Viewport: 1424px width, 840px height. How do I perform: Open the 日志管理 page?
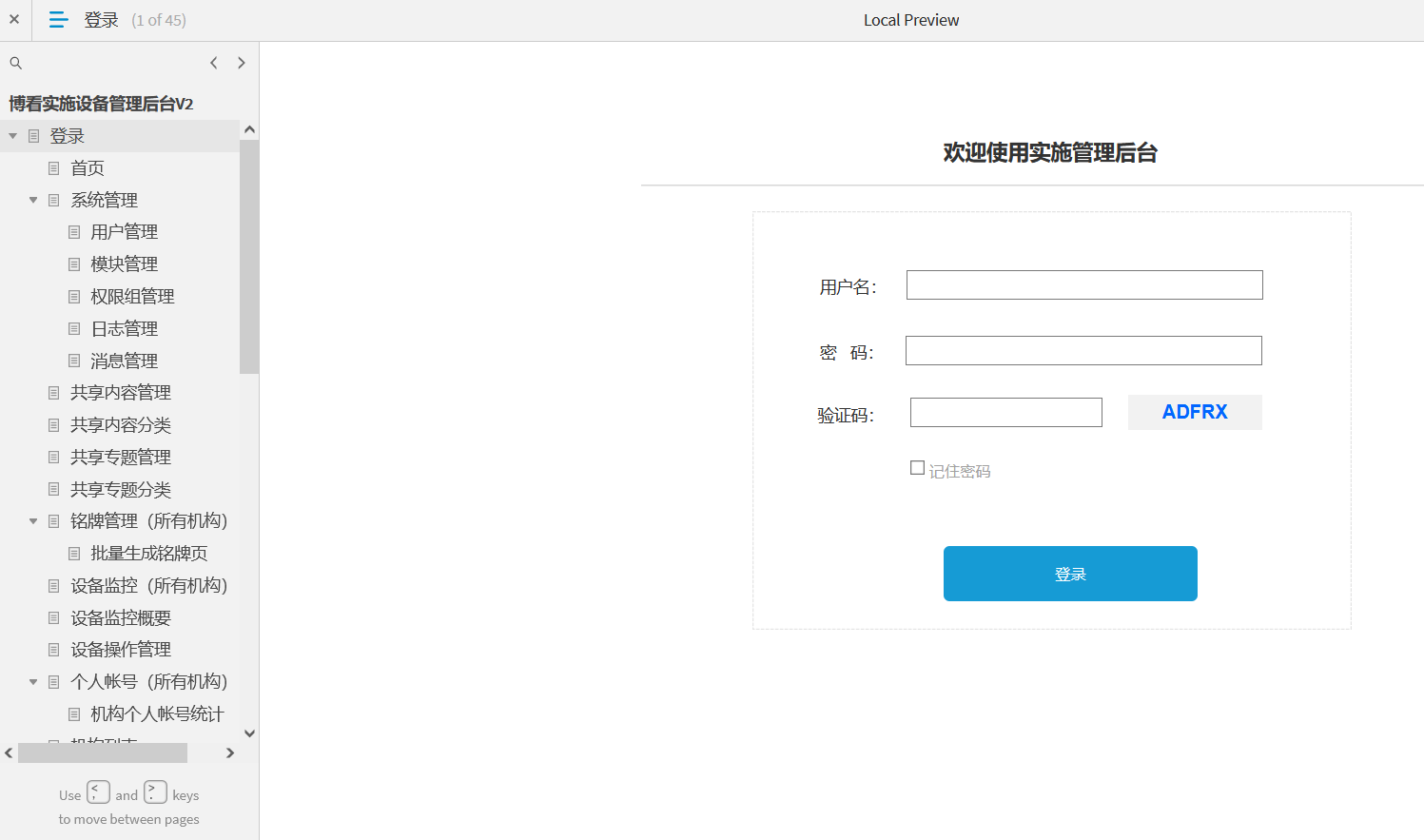click(x=124, y=329)
